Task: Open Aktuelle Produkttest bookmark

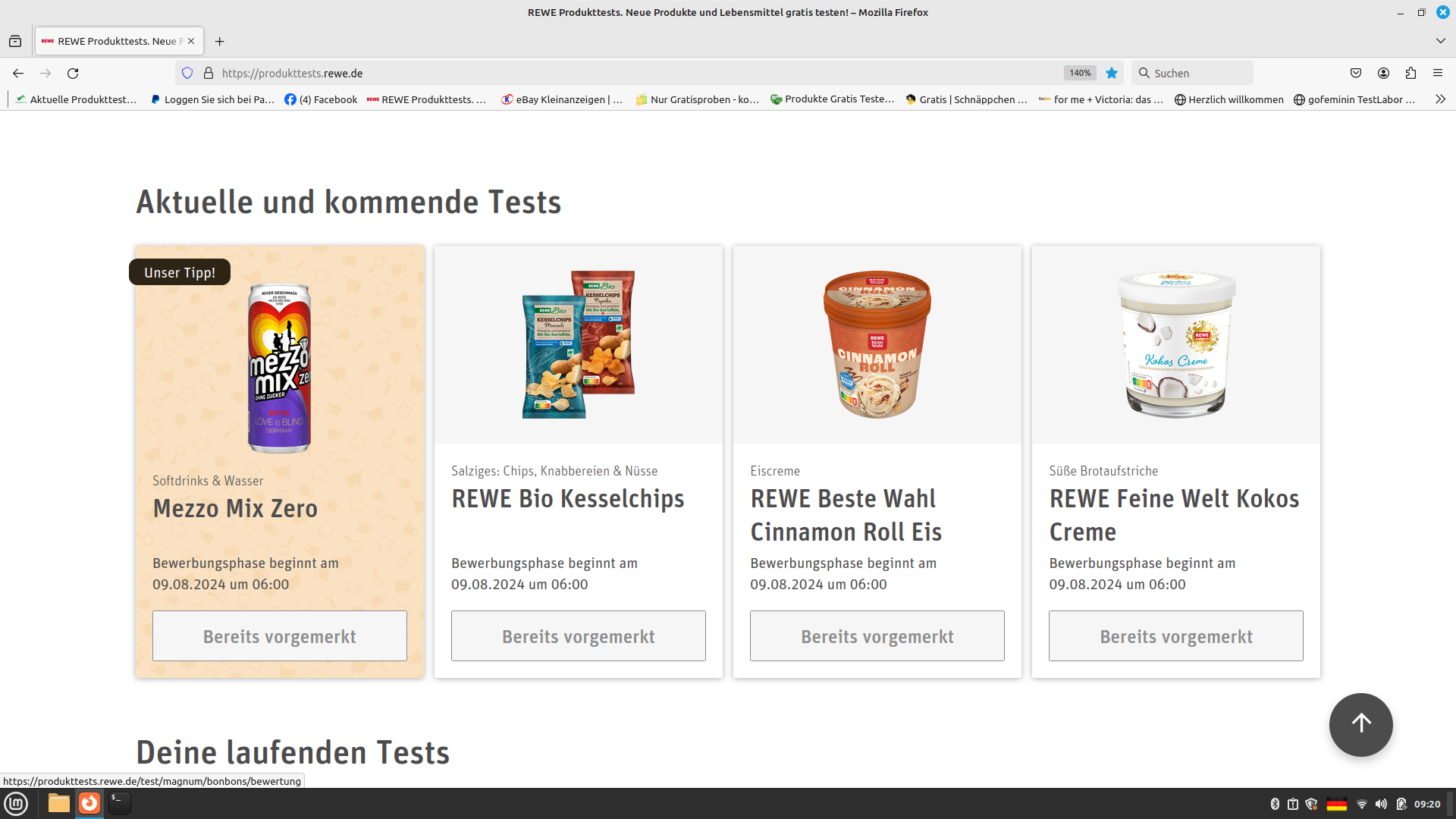Action: pyautogui.click(x=76, y=99)
